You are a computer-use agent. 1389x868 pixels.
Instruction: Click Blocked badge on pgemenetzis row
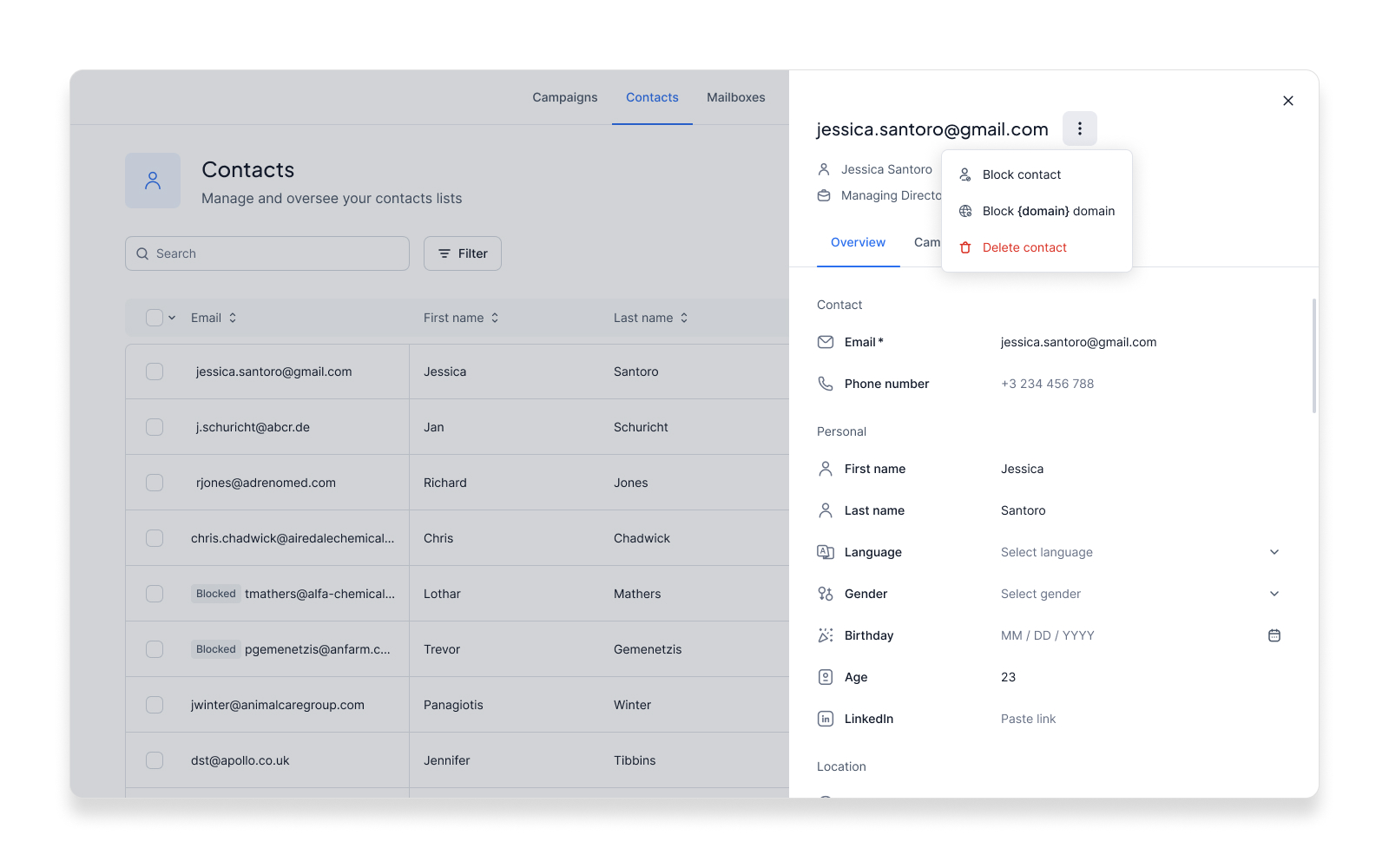[x=216, y=649]
